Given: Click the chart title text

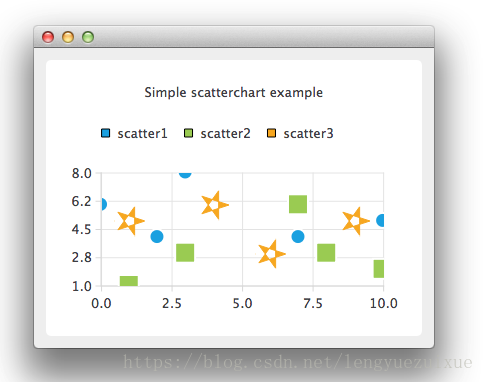Looking at the screenshot, I should pos(234,93).
